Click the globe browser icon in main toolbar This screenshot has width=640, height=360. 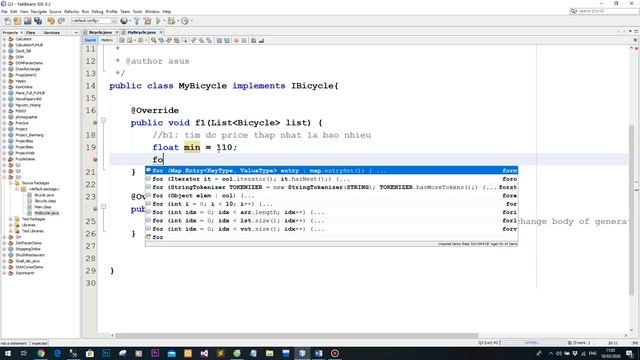(x=124, y=21)
